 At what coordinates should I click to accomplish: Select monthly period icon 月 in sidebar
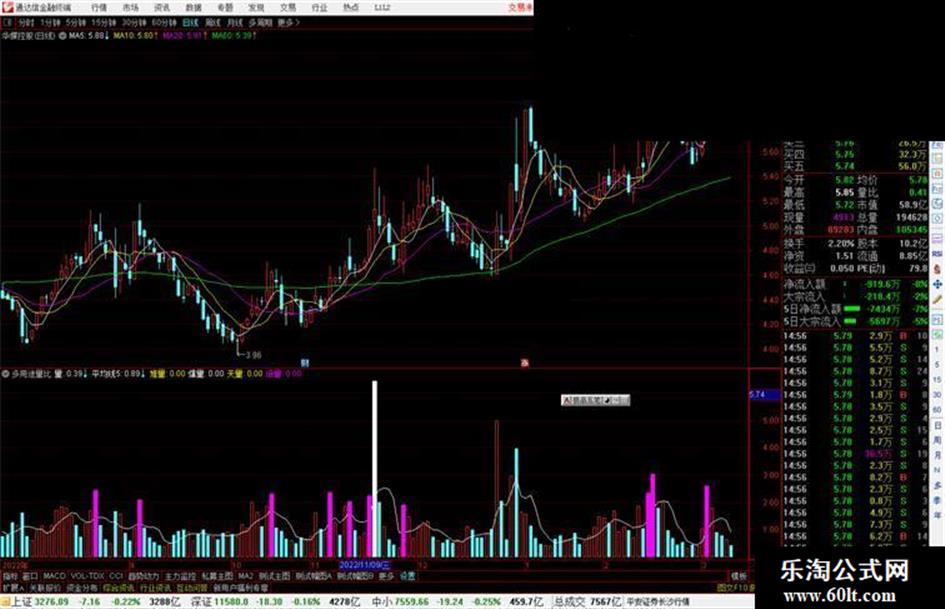(x=937, y=455)
